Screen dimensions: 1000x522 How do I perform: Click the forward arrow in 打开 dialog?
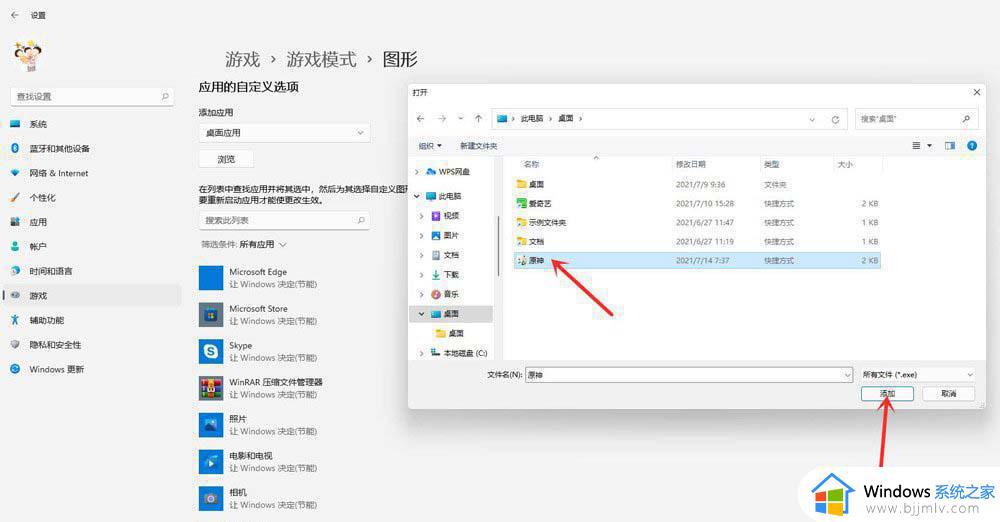pos(441,119)
